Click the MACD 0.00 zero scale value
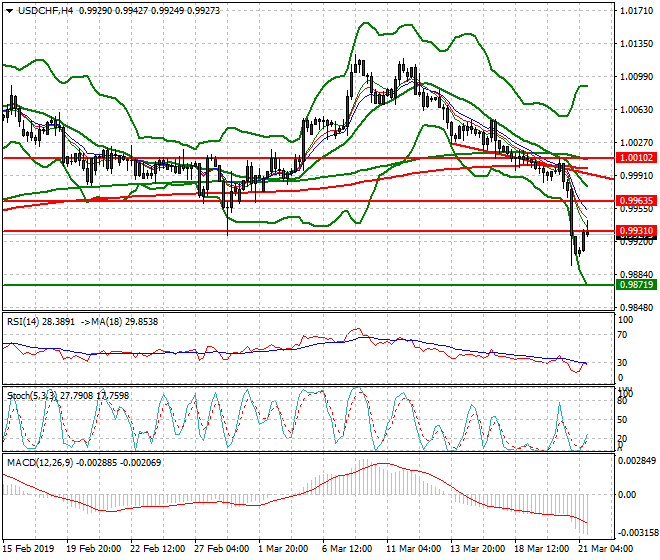This screenshot has width=660, height=560. click(x=627, y=495)
